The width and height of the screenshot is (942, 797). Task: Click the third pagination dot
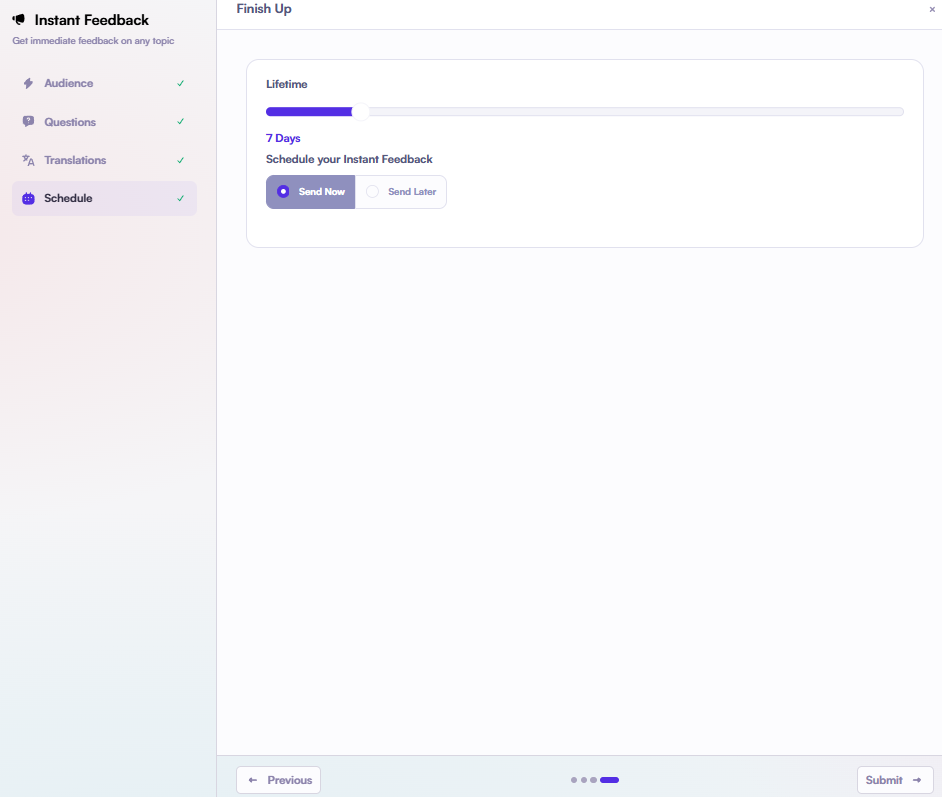coord(593,780)
